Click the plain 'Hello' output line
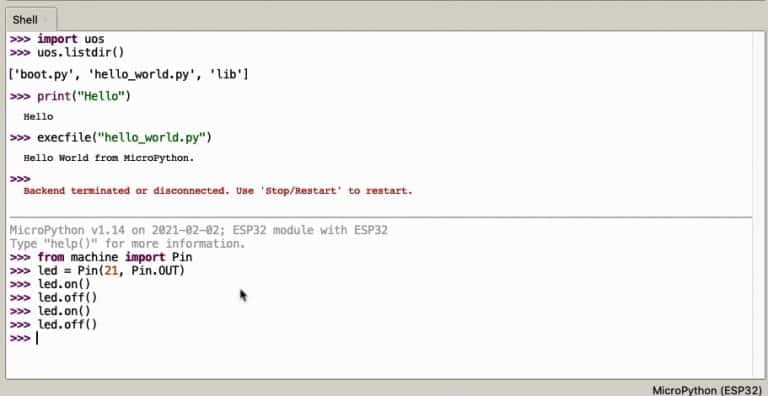The image size is (768, 396). click(38, 117)
